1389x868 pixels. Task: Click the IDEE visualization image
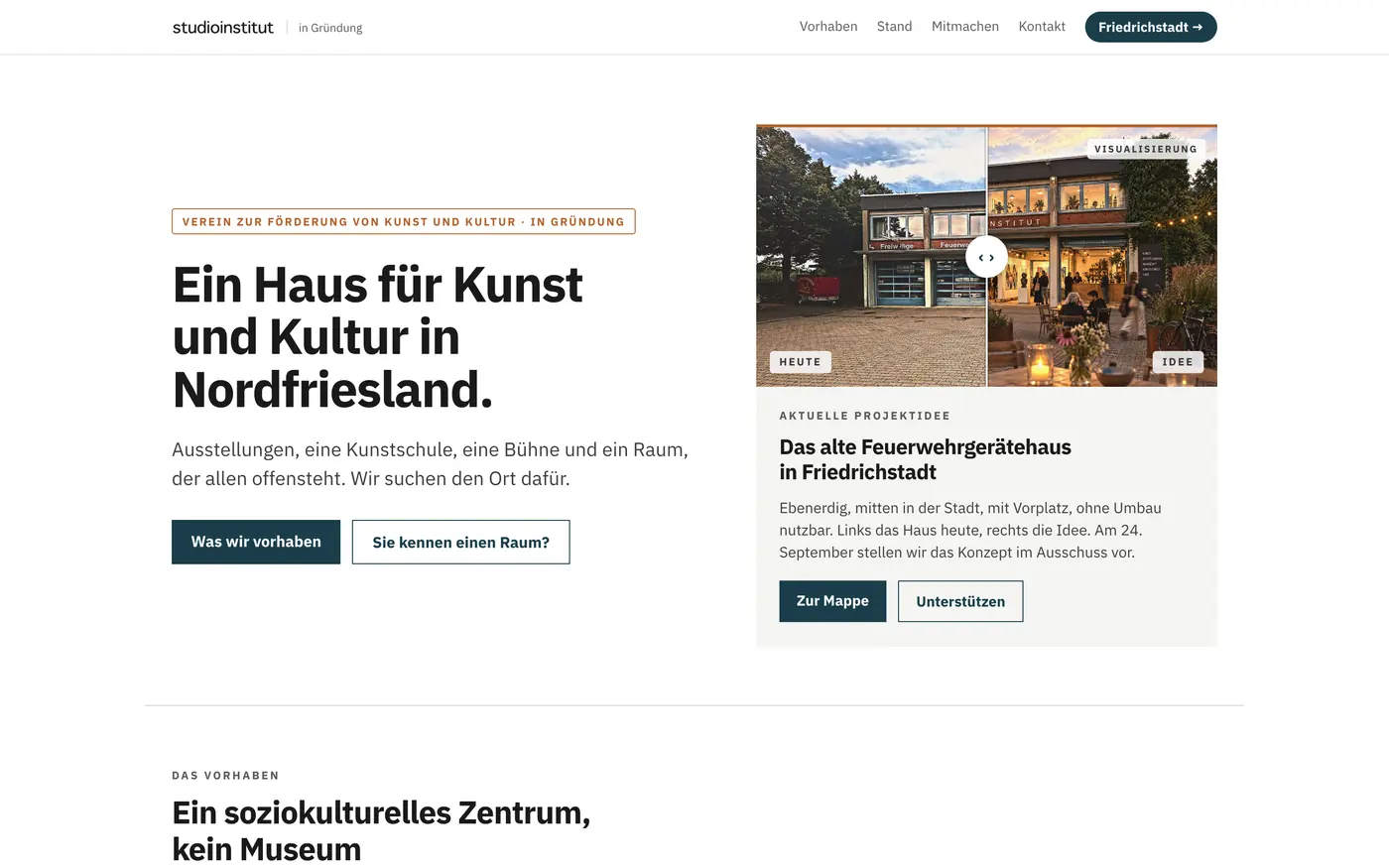(x=1102, y=256)
